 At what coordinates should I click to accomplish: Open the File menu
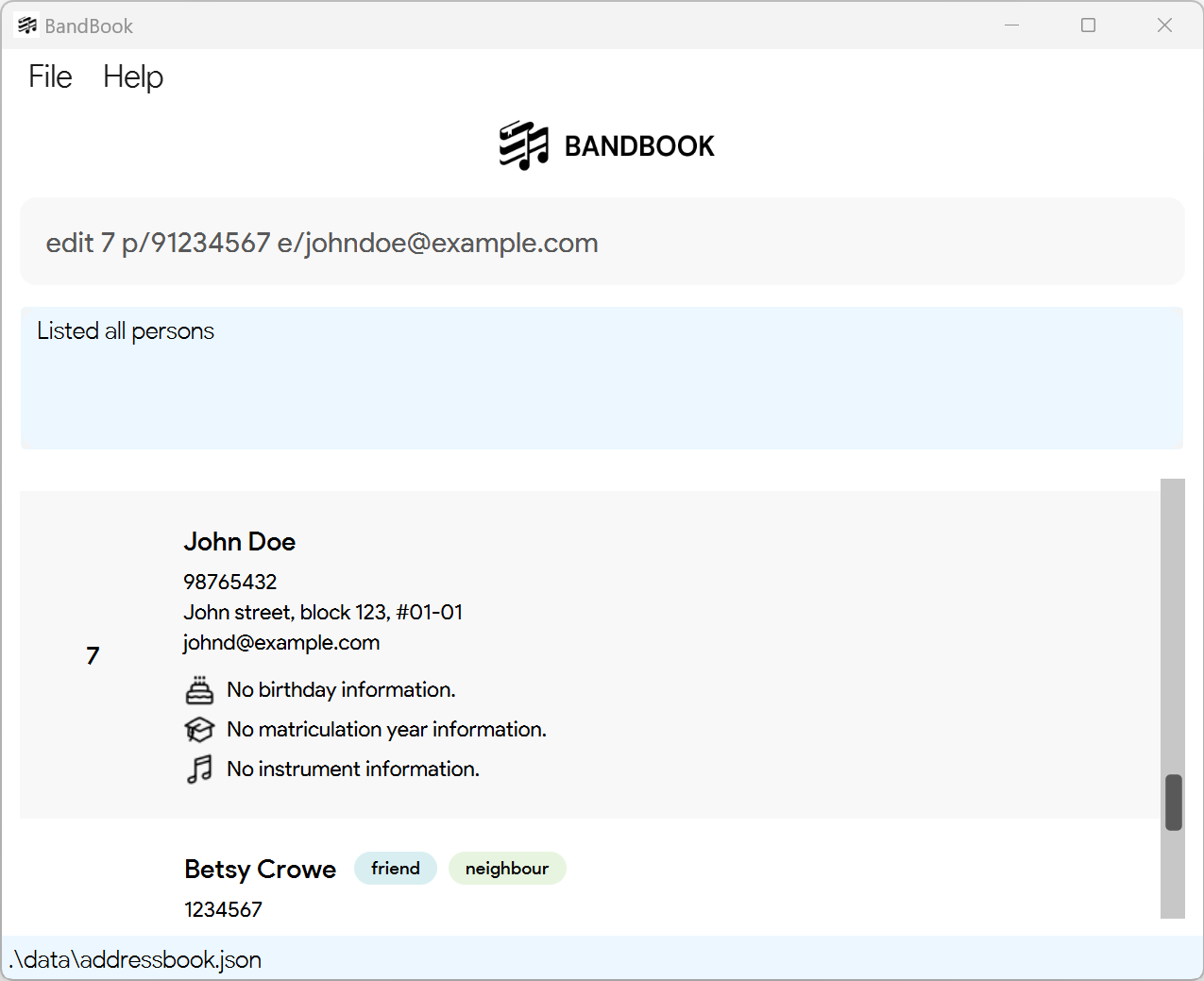[x=50, y=76]
